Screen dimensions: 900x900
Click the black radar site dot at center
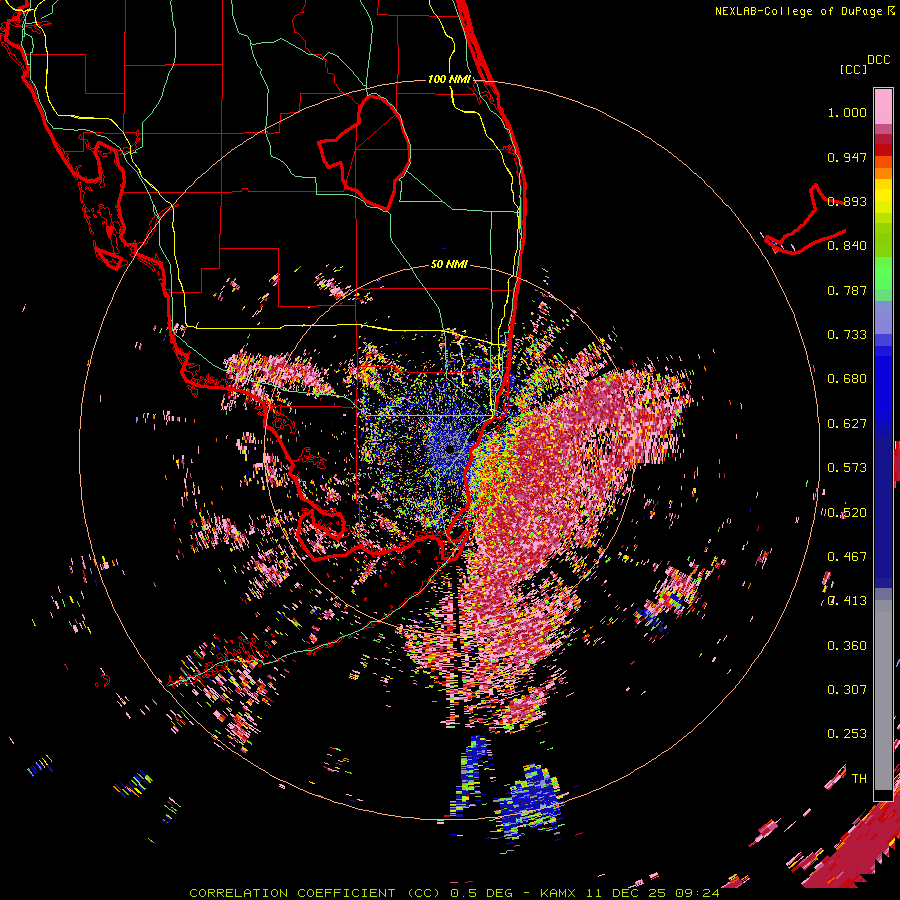point(450,449)
